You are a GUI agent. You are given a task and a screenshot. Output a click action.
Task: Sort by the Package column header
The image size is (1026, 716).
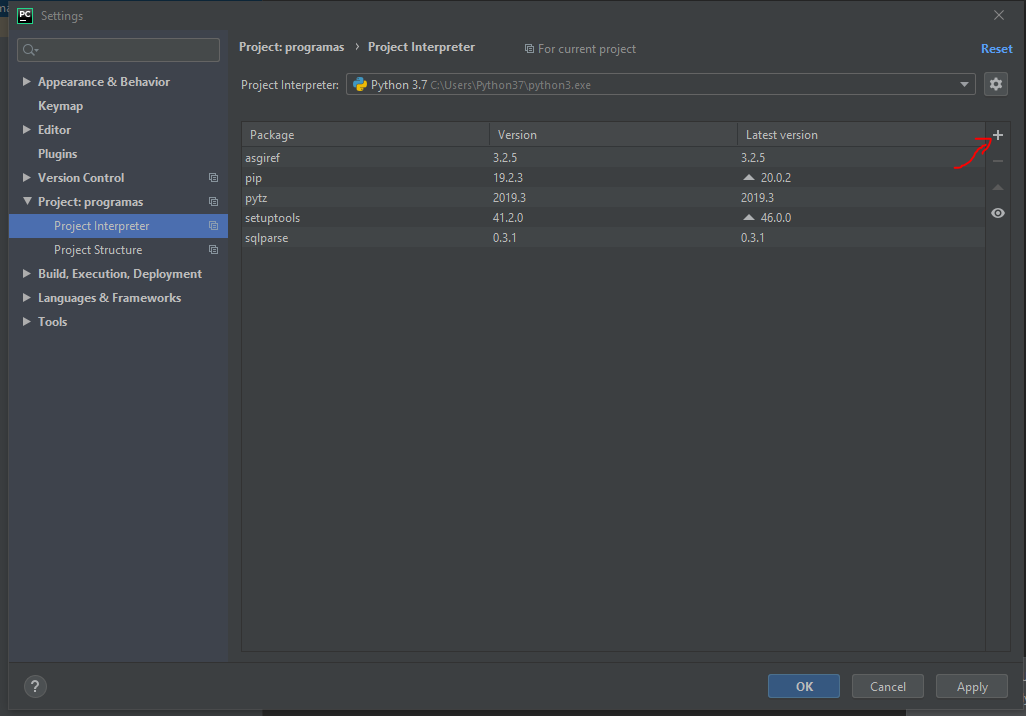pyautogui.click(x=365, y=134)
